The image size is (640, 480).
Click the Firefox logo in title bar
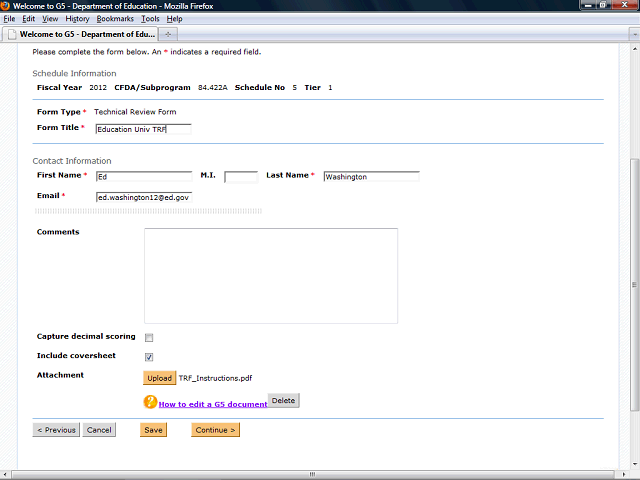[x=5, y=6]
